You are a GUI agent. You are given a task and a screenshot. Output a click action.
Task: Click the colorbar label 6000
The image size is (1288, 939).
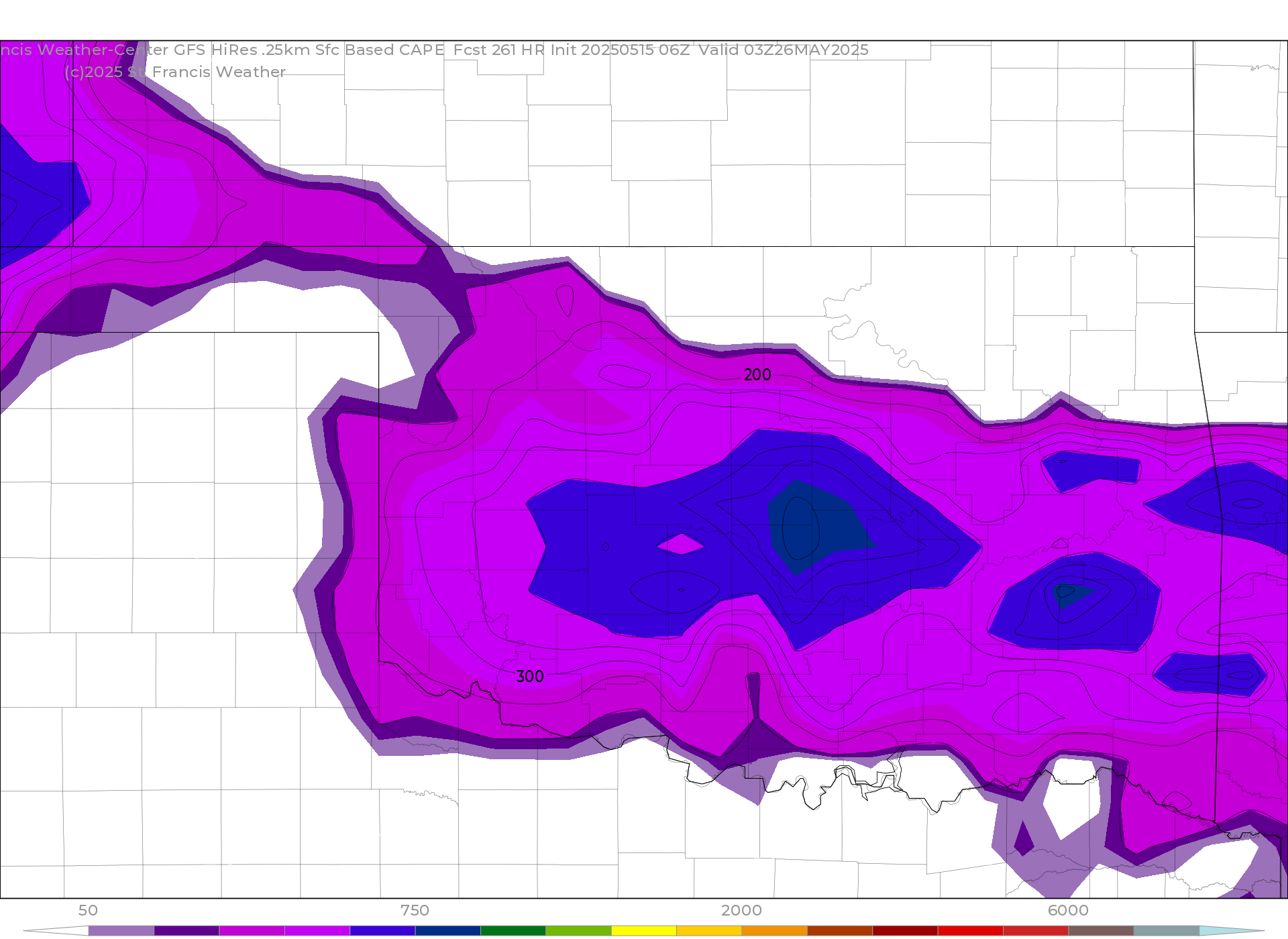click(x=1068, y=910)
